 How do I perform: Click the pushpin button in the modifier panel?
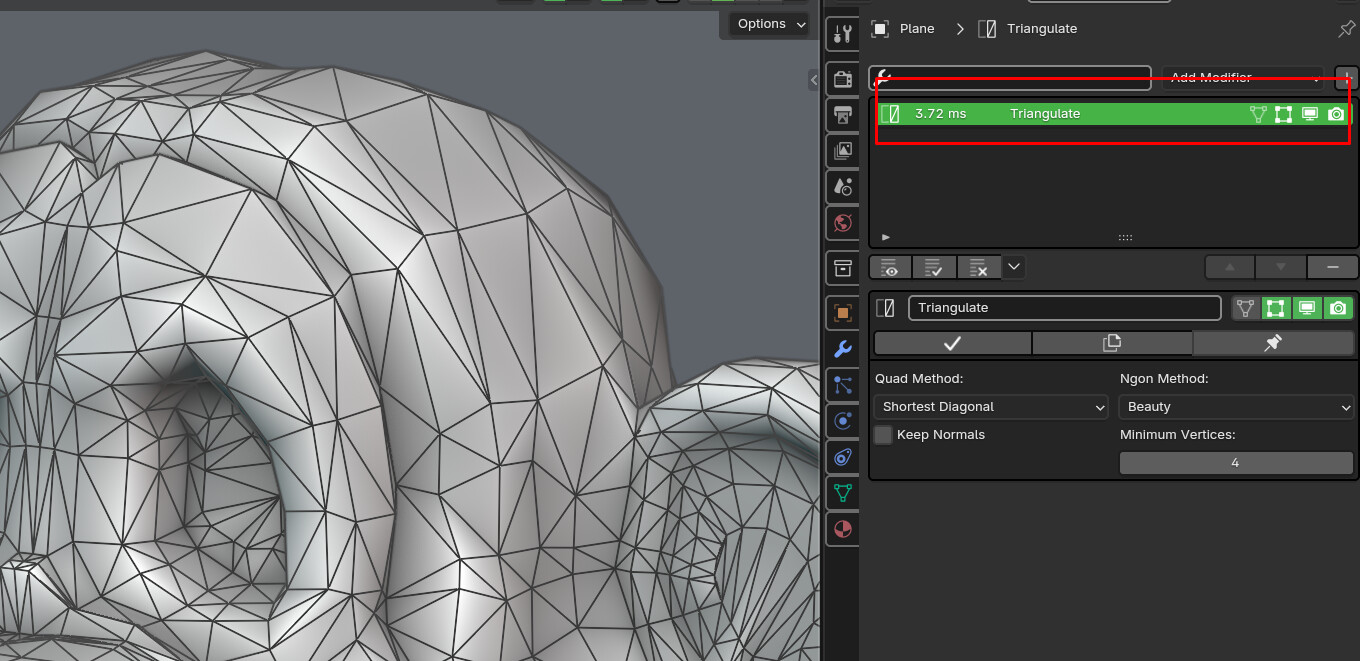point(1273,343)
